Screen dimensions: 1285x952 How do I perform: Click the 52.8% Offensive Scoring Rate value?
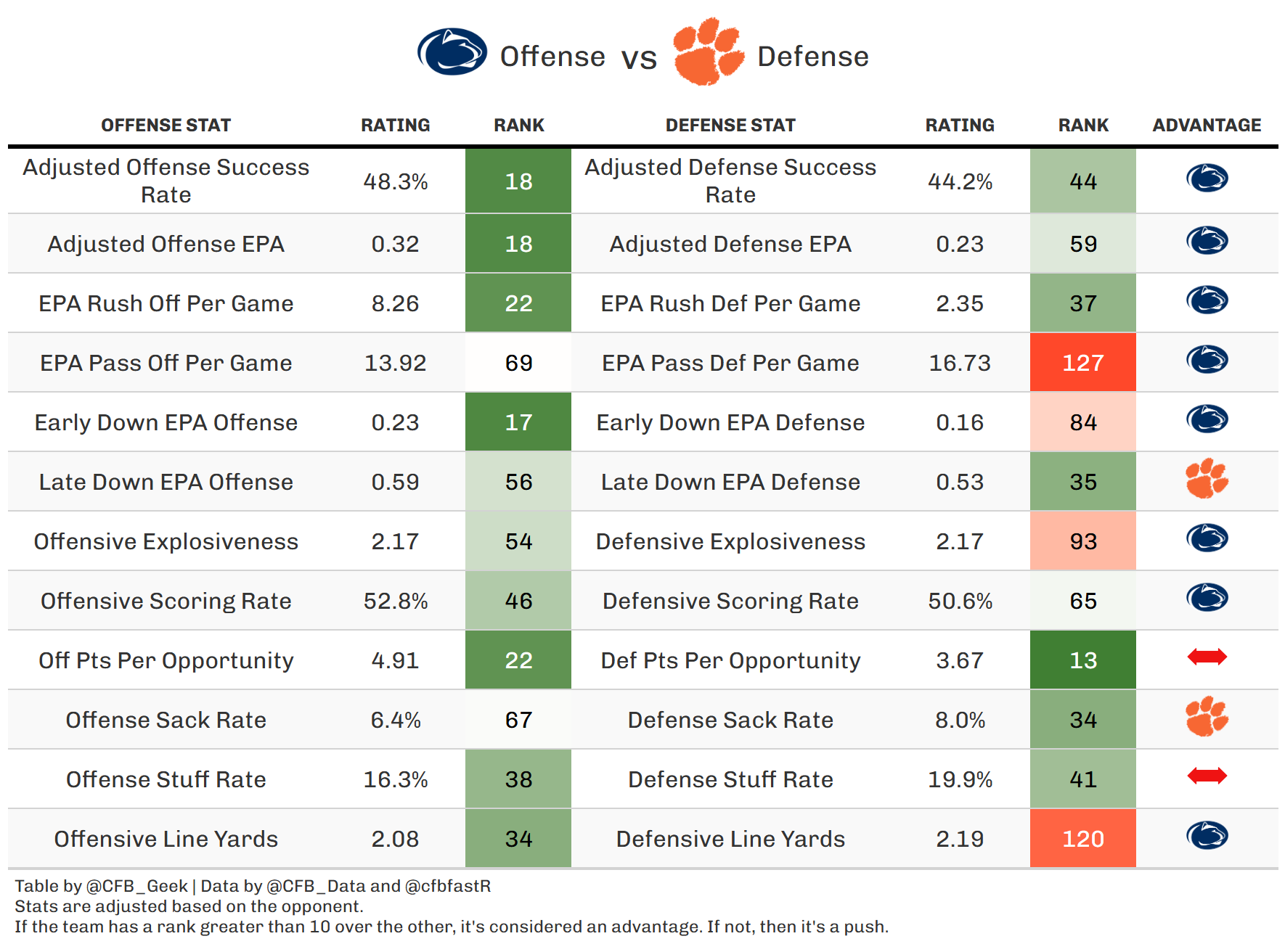pyautogui.click(x=396, y=601)
